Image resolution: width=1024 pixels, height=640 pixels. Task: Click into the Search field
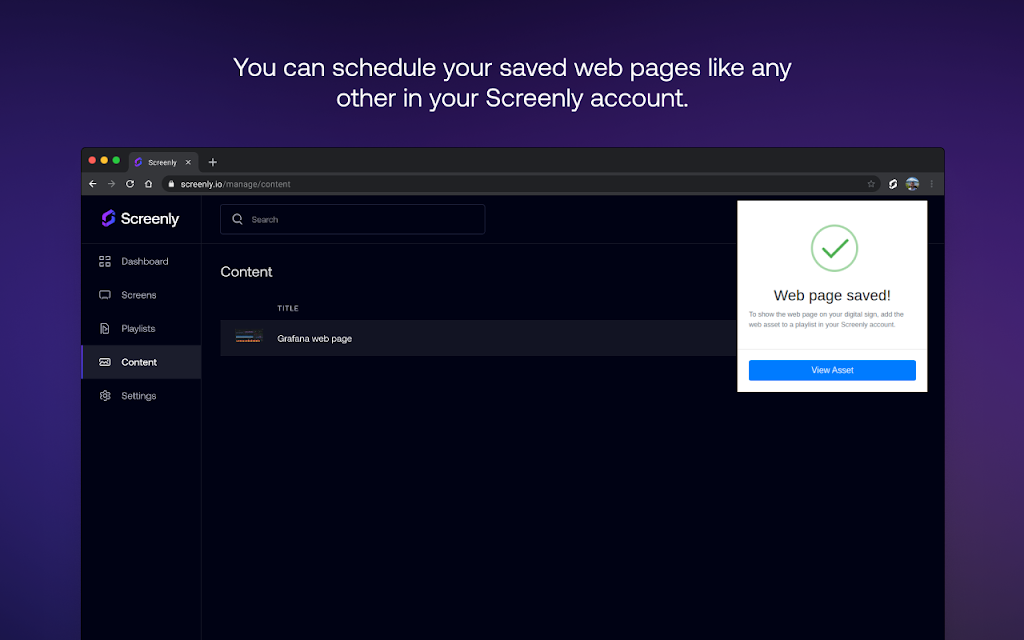[x=353, y=219]
